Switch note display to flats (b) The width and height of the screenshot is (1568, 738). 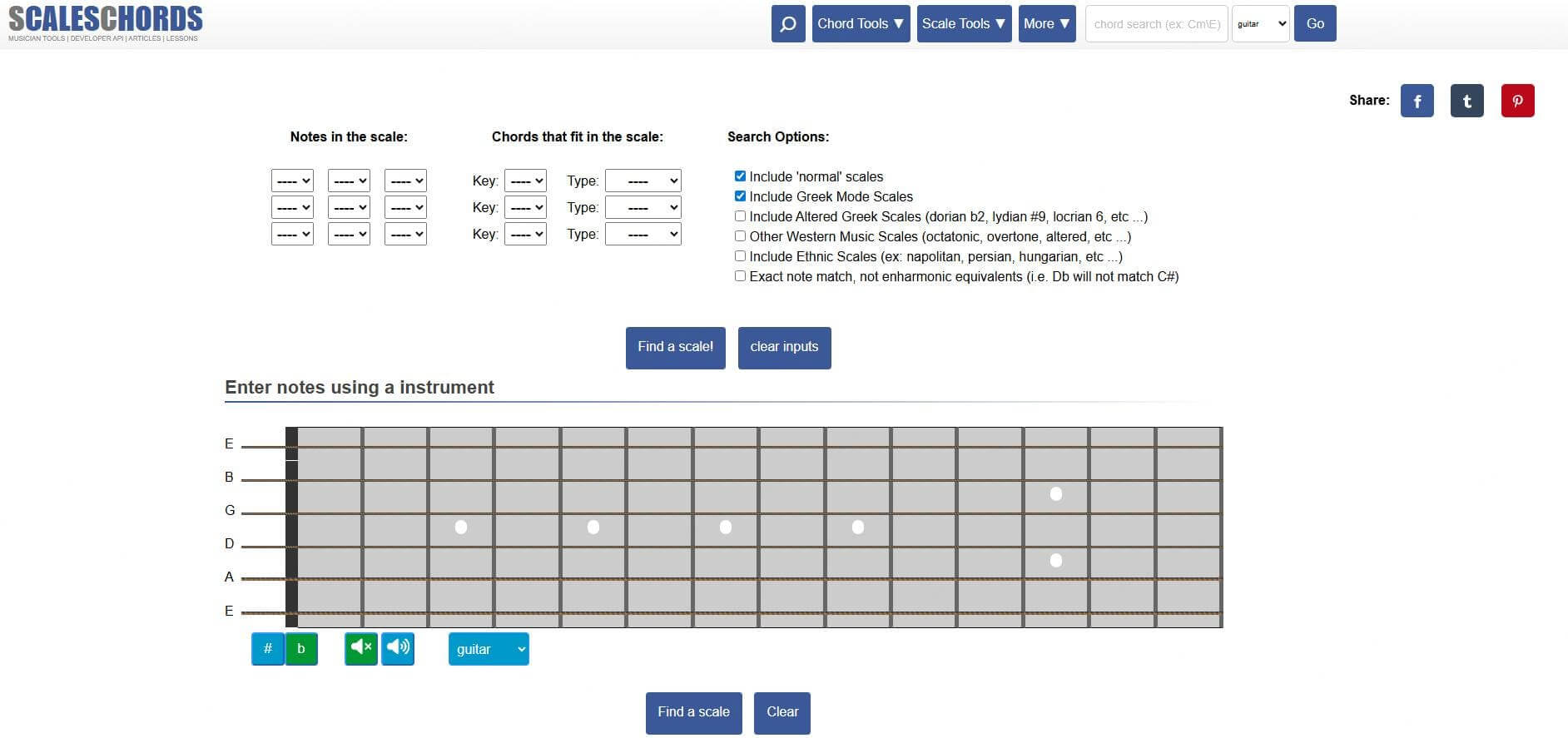click(x=301, y=649)
